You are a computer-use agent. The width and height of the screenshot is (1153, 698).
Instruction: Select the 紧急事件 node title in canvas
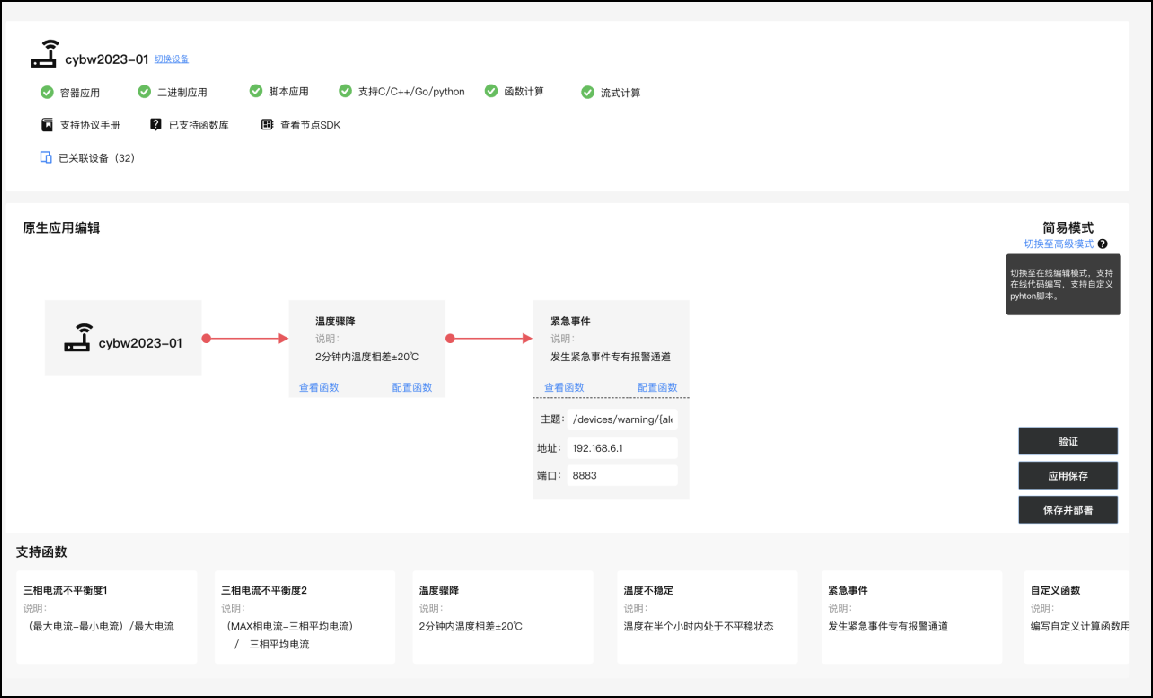[571, 321]
